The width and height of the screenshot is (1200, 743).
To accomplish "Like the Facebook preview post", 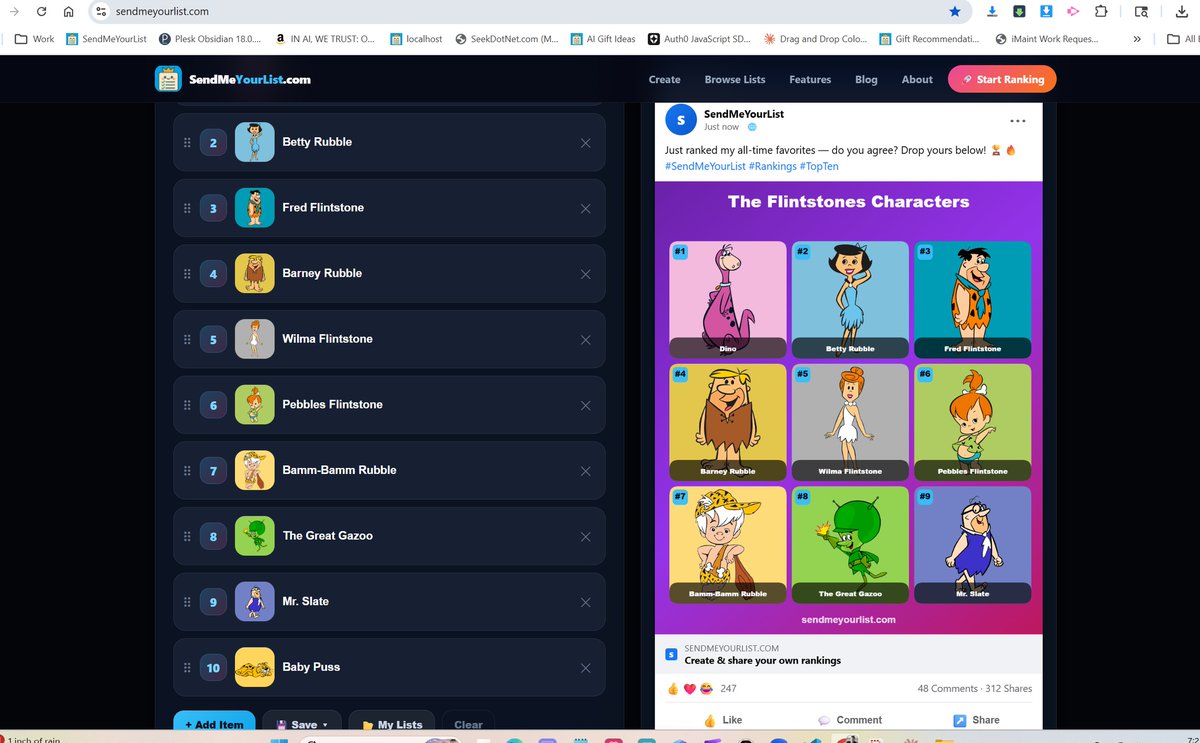I will [x=722, y=720].
